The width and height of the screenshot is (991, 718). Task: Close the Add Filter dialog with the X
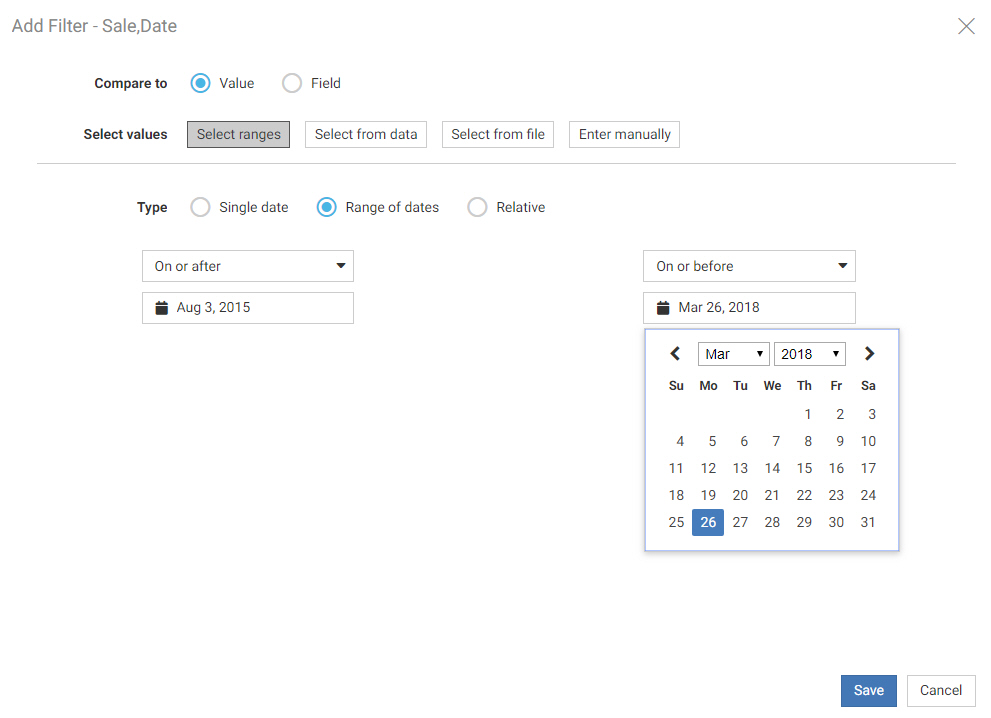click(966, 26)
